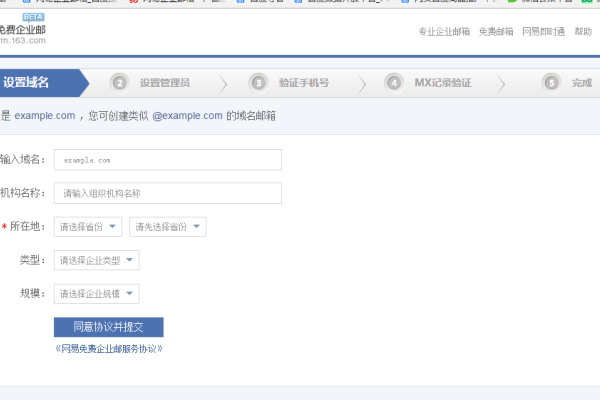
Task: Click the 机构名称 field label
Action: (x=23, y=193)
